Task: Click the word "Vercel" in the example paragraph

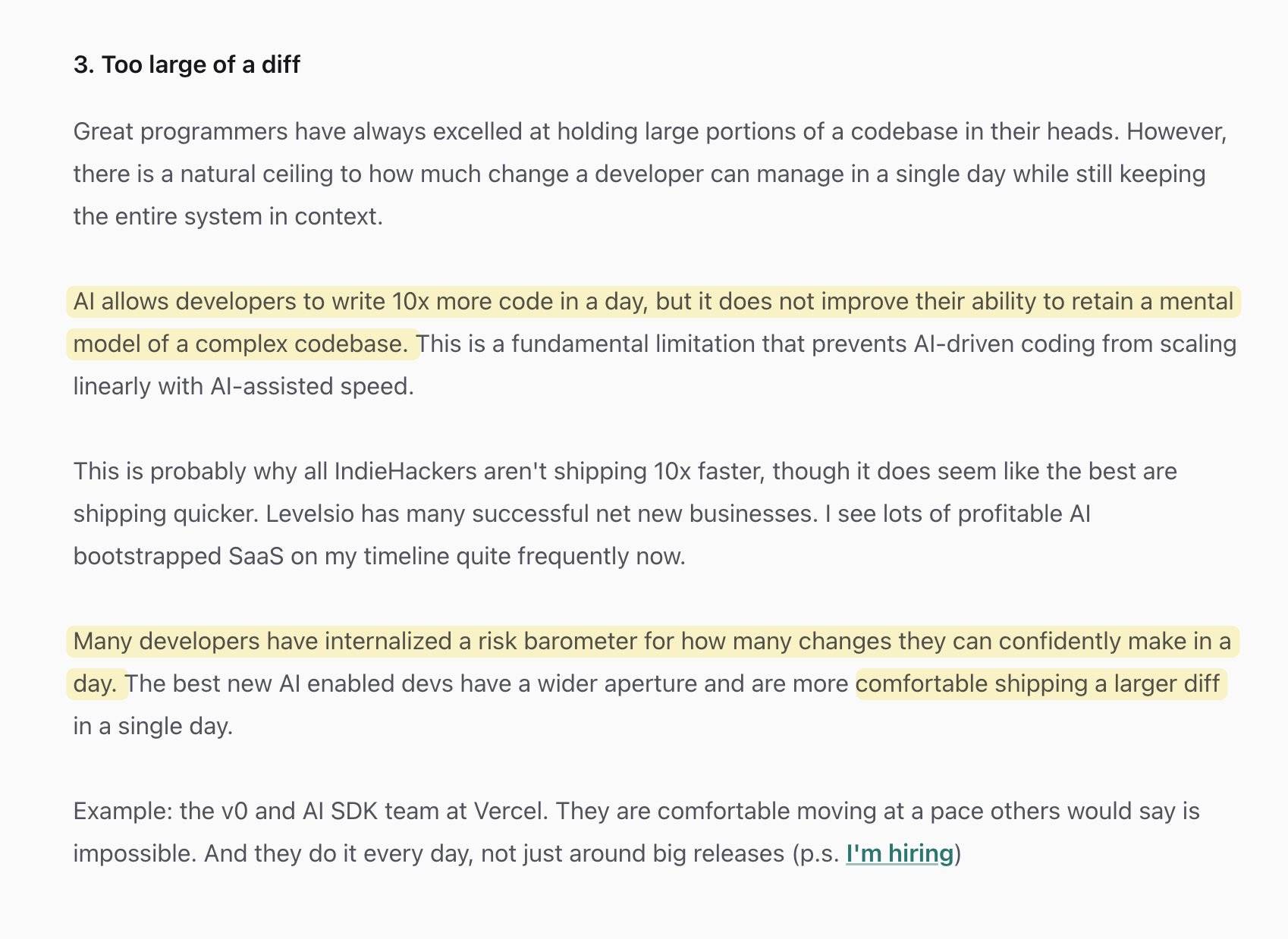Action: (x=508, y=811)
